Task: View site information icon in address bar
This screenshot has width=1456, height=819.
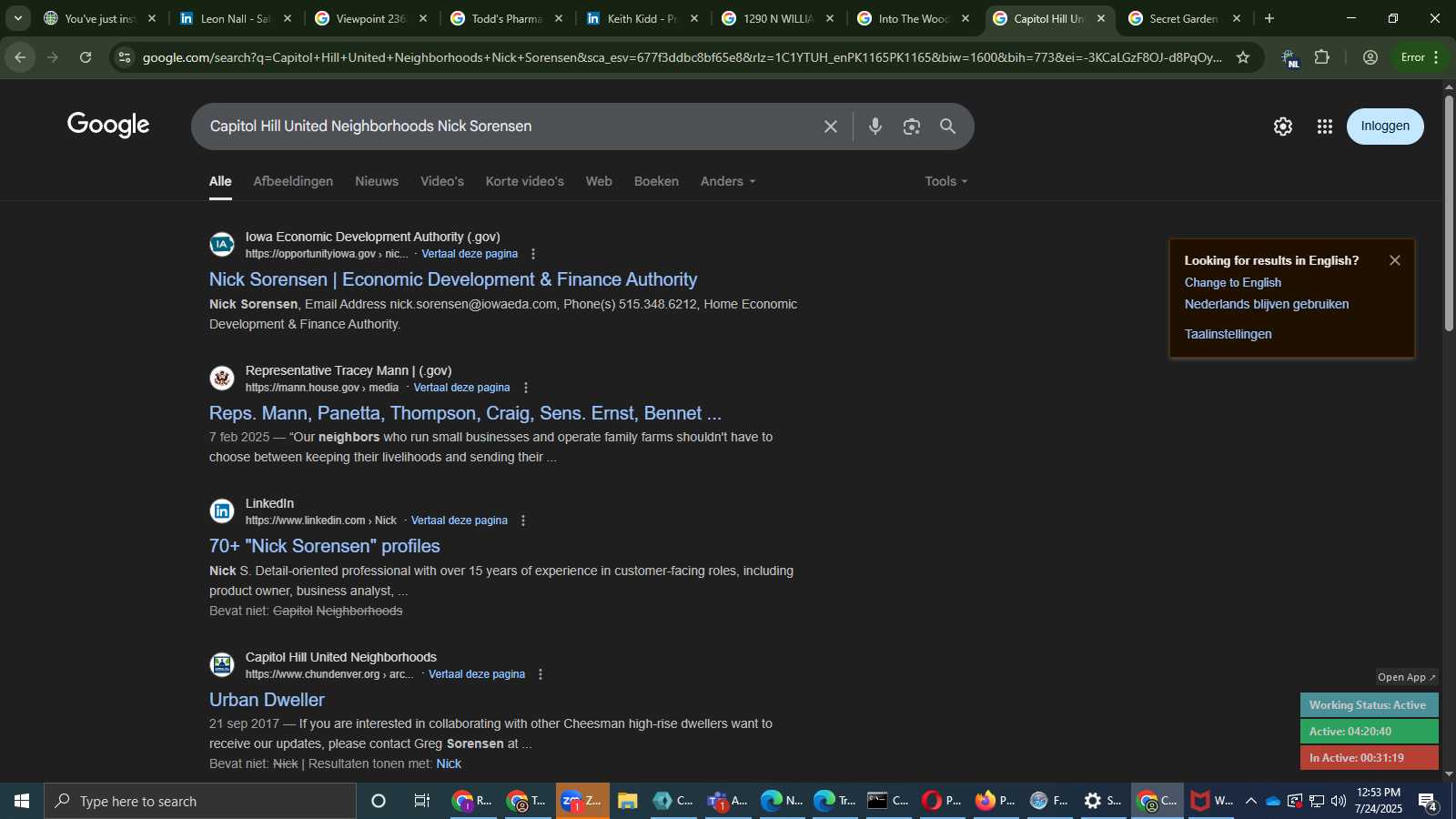Action: 125,57
